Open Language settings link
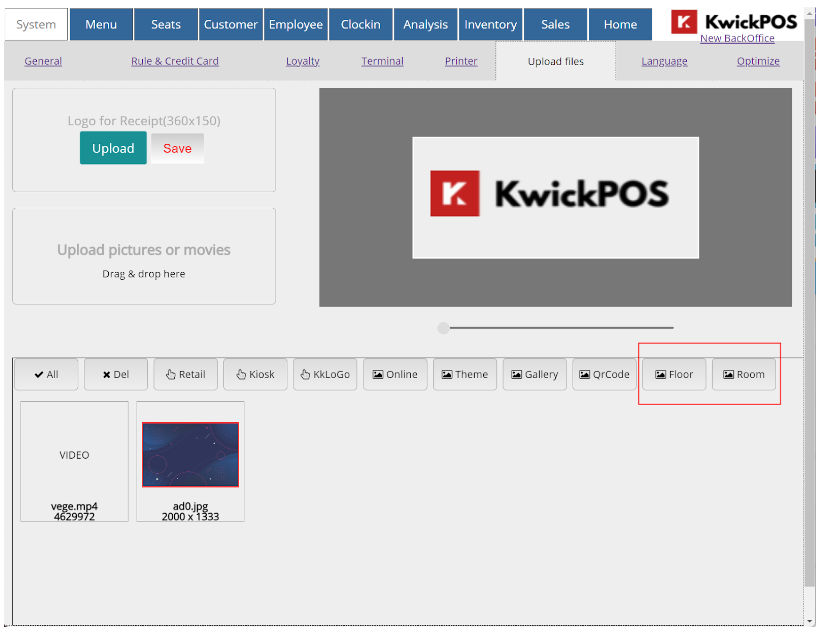The height and width of the screenshot is (636, 821). (x=664, y=61)
